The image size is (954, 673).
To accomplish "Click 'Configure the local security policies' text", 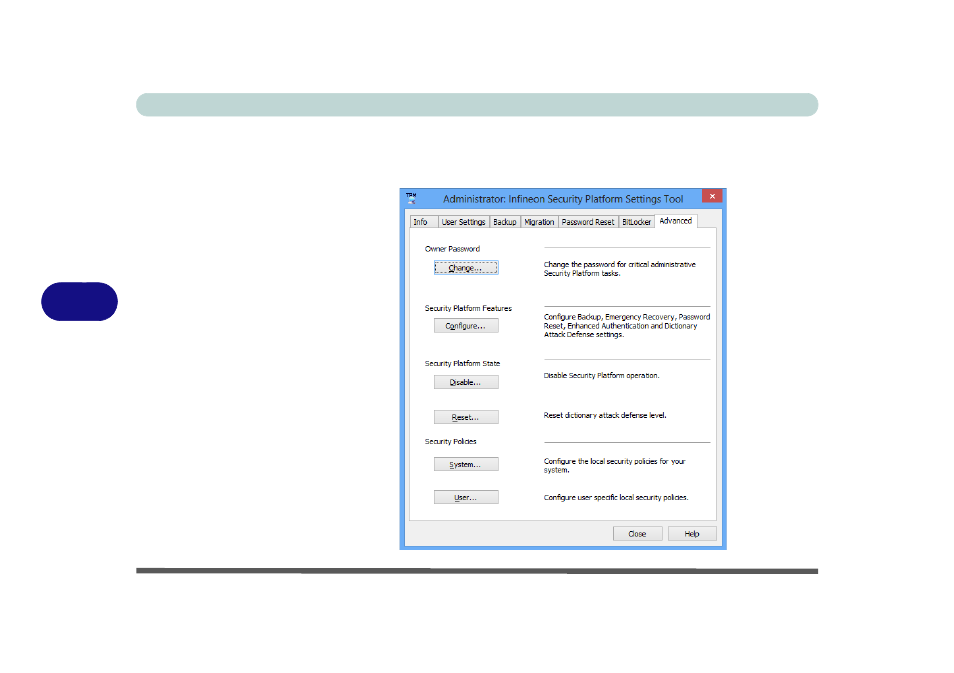I will point(615,466).
